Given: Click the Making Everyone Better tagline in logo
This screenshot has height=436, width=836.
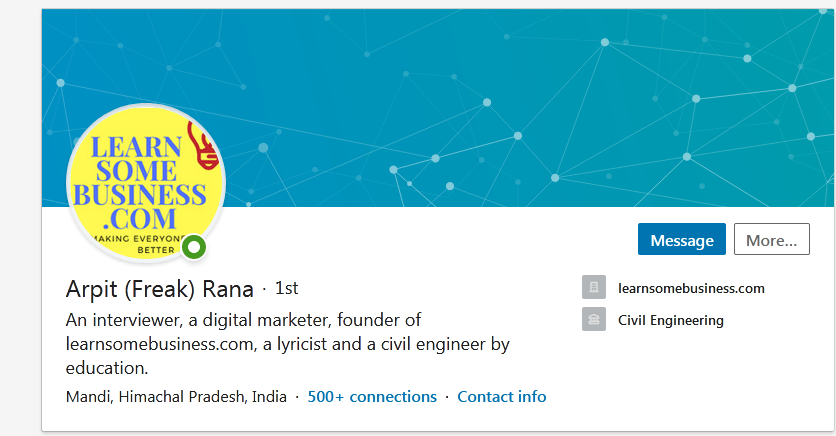Looking at the screenshot, I should tap(140, 244).
